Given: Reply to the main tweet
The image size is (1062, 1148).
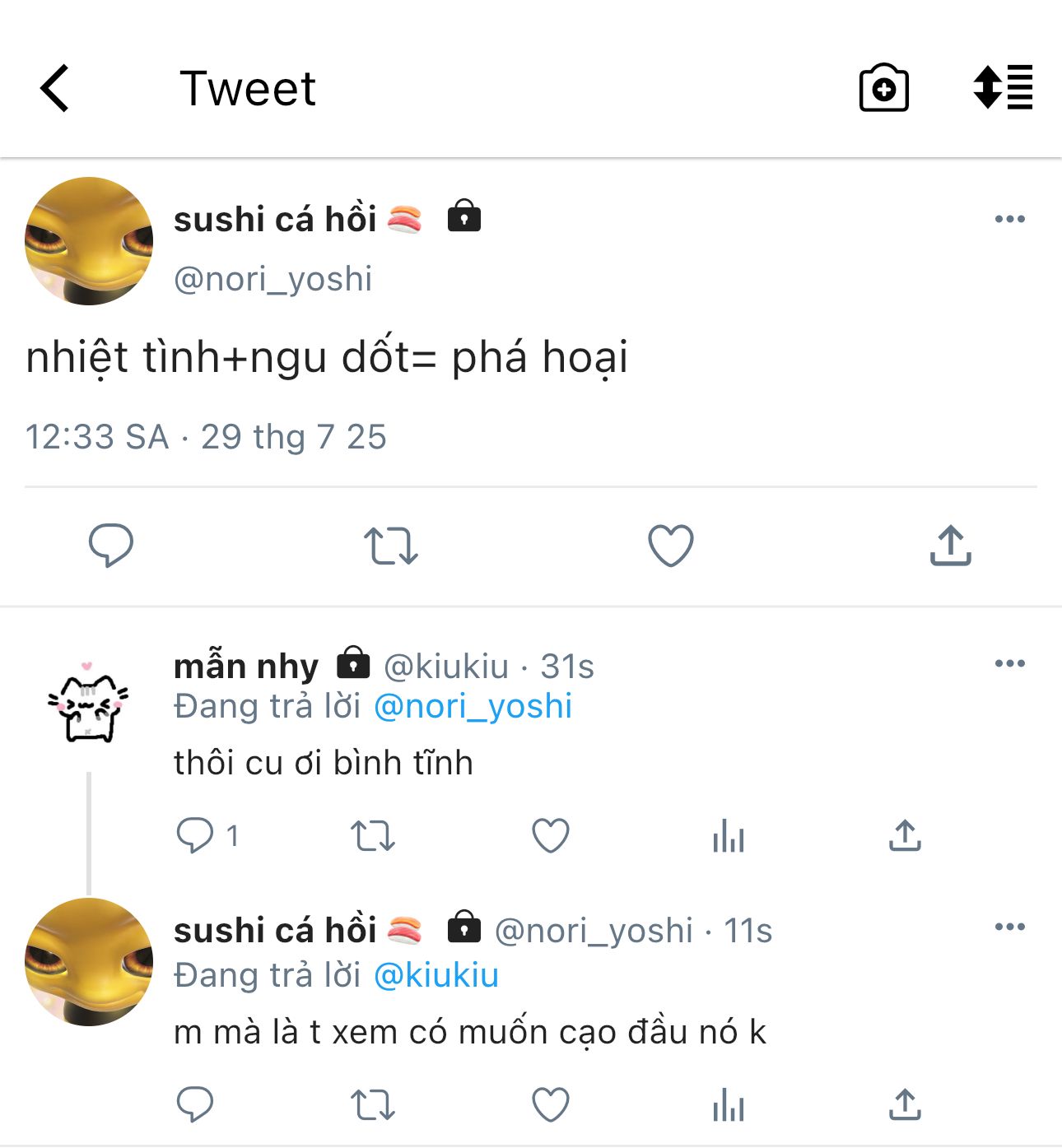Looking at the screenshot, I should tap(111, 545).
